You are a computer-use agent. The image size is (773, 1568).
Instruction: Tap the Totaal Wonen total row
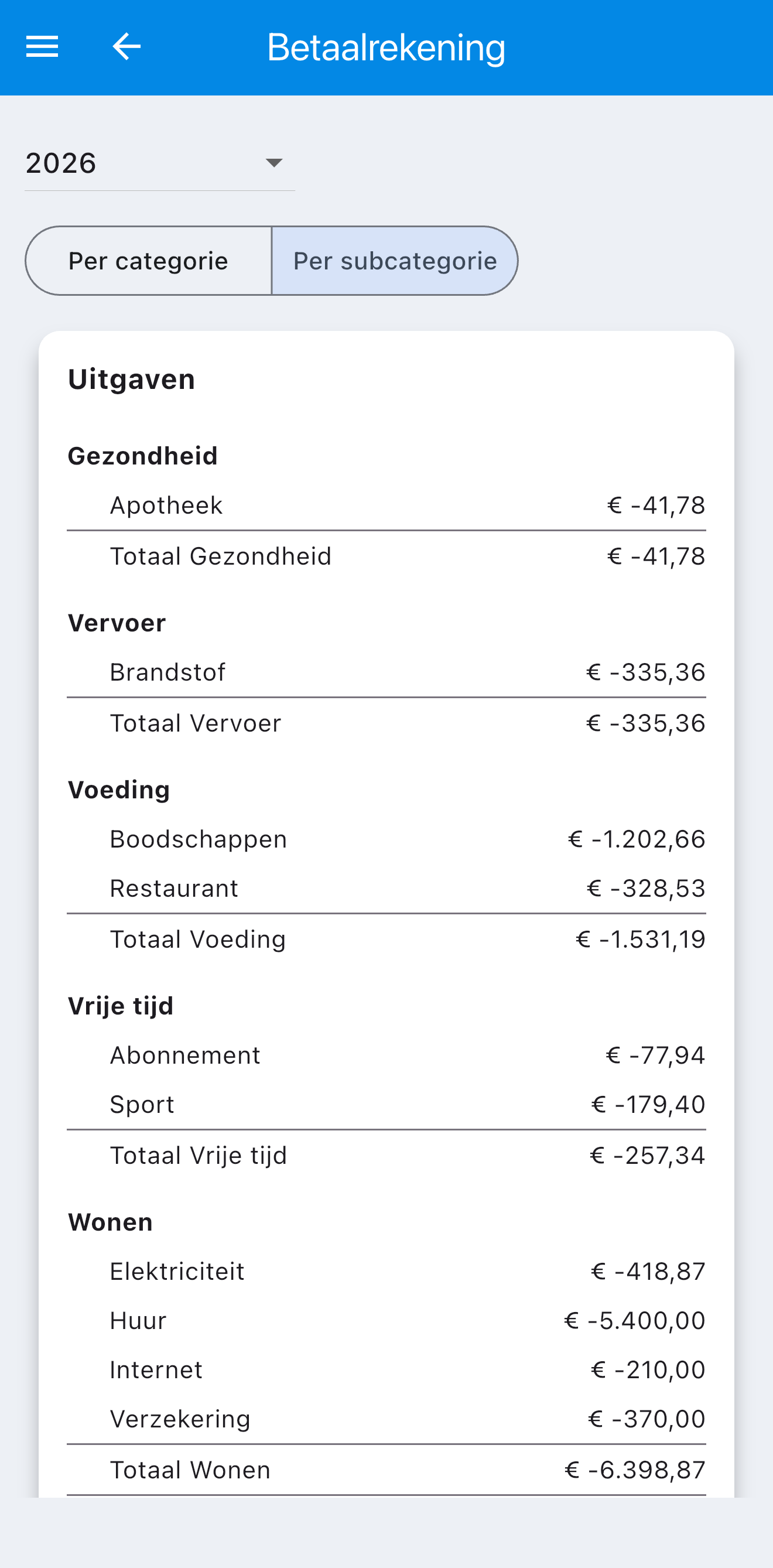click(386, 1470)
